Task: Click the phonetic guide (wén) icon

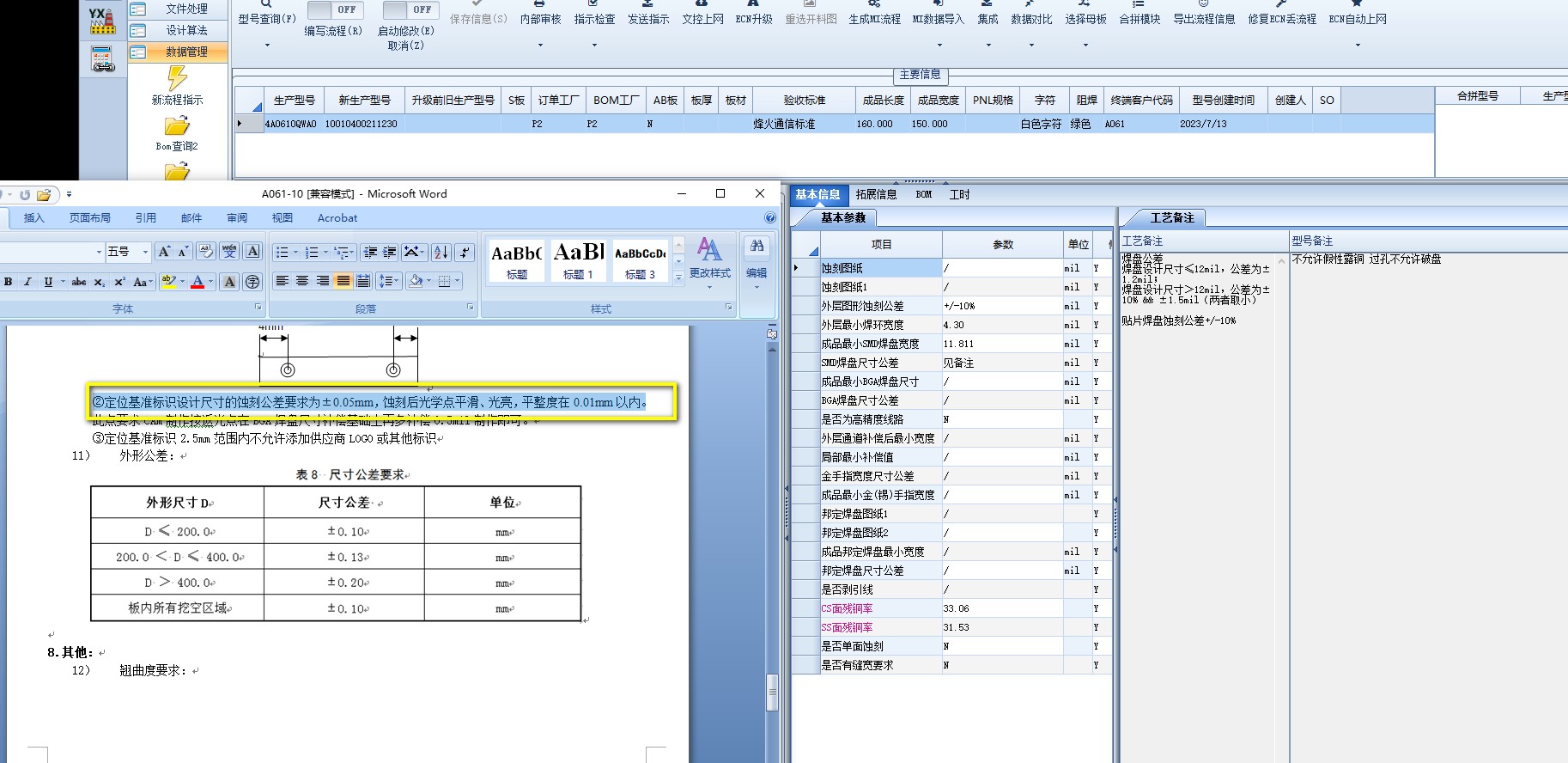Action: pyautogui.click(x=229, y=252)
